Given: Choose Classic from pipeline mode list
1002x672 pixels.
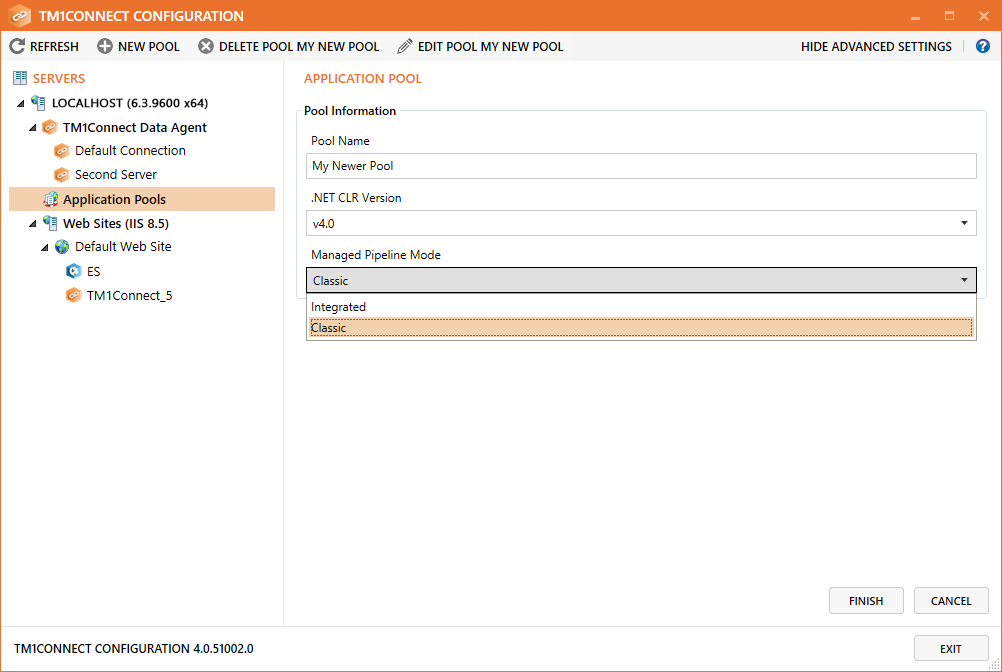Looking at the screenshot, I should point(641,328).
